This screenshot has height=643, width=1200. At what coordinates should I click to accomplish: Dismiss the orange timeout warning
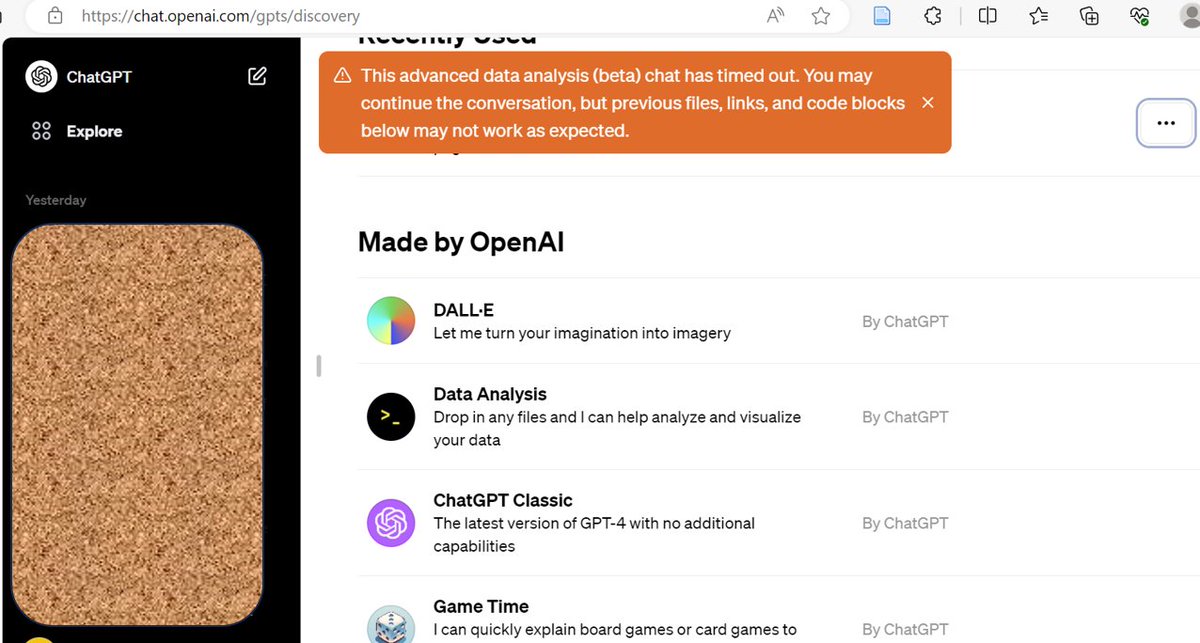click(927, 102)
